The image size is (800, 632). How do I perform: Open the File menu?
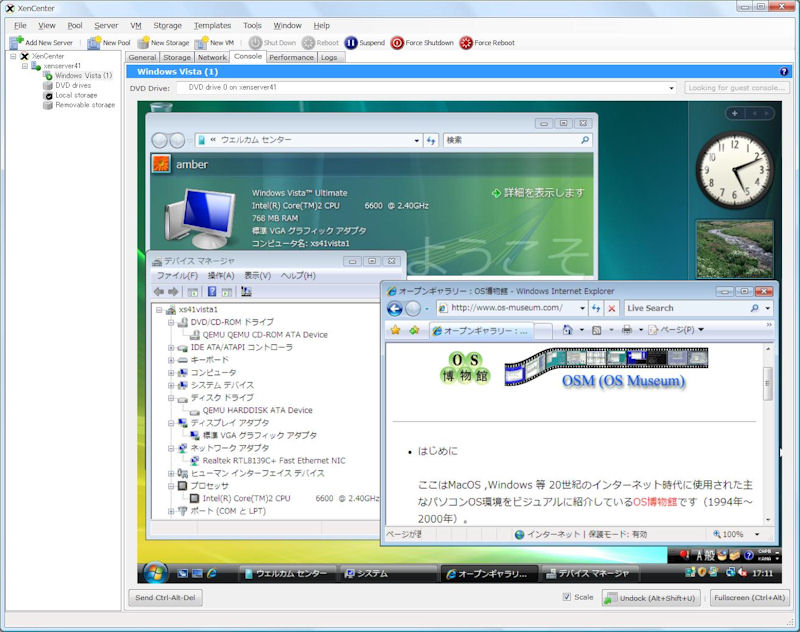coord(20,26)
